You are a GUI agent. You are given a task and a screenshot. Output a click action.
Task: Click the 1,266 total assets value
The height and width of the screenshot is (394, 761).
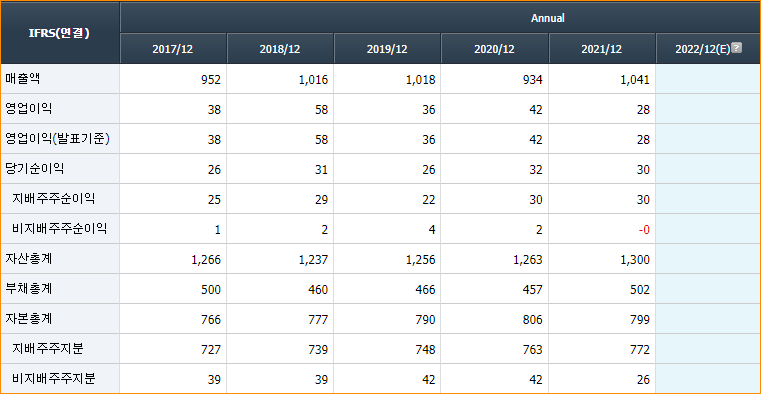pos(206,260)
